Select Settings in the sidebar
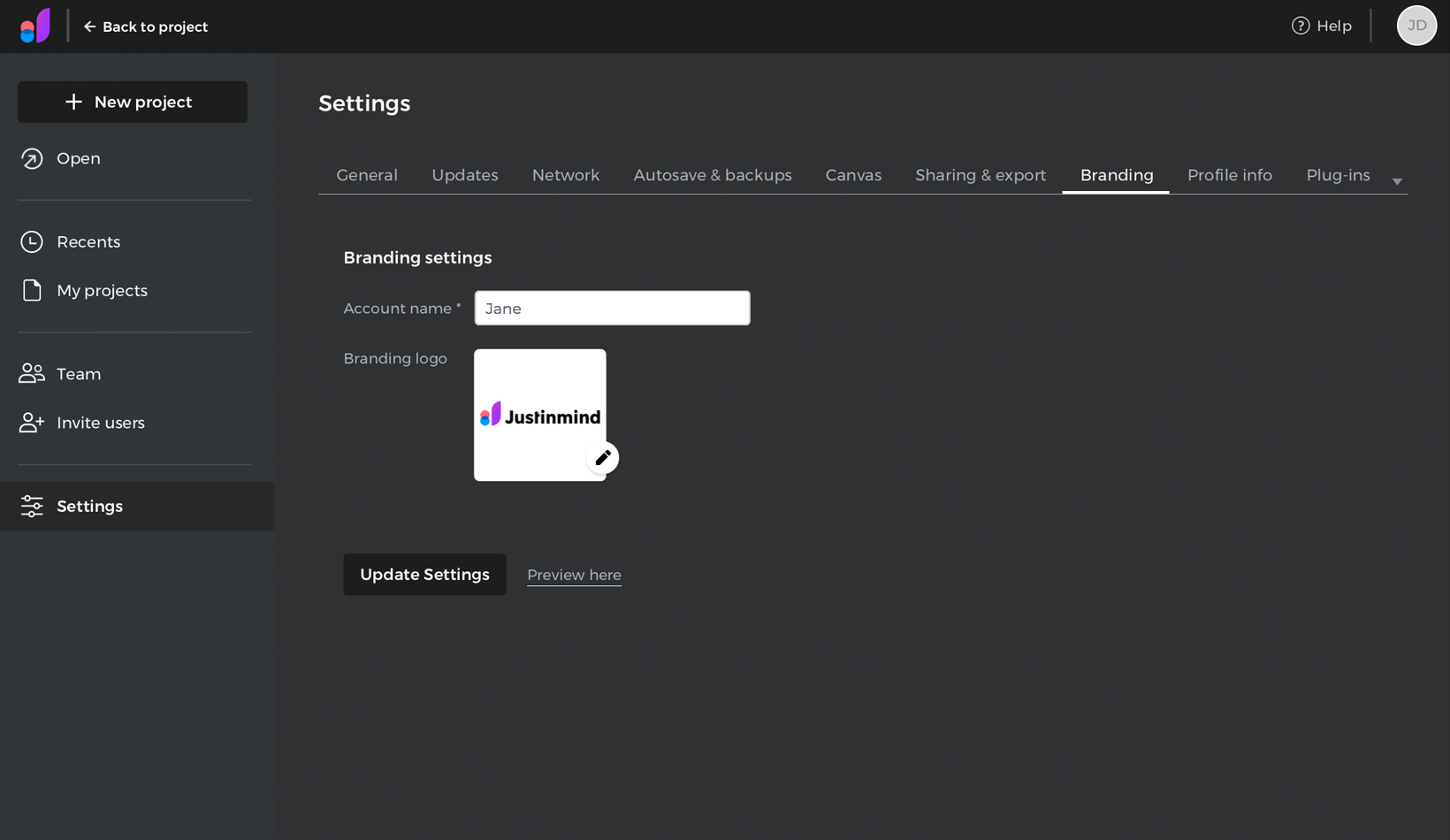Image resolution: width=1450 pixels, height=840 pixels. click(x=137, y=506)
